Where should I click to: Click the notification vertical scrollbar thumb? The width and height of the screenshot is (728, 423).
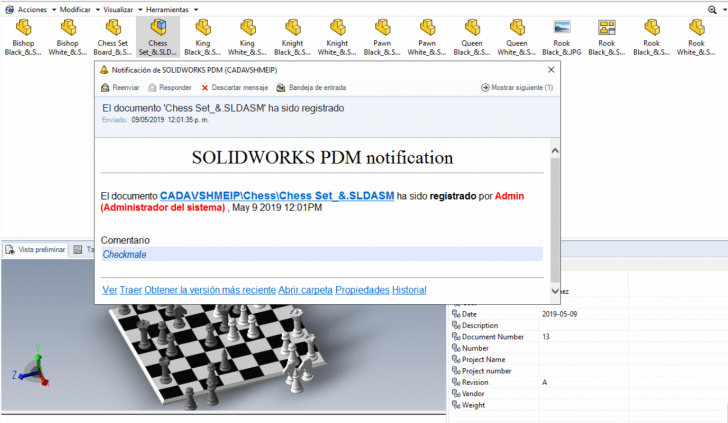(x=555, y=220)
